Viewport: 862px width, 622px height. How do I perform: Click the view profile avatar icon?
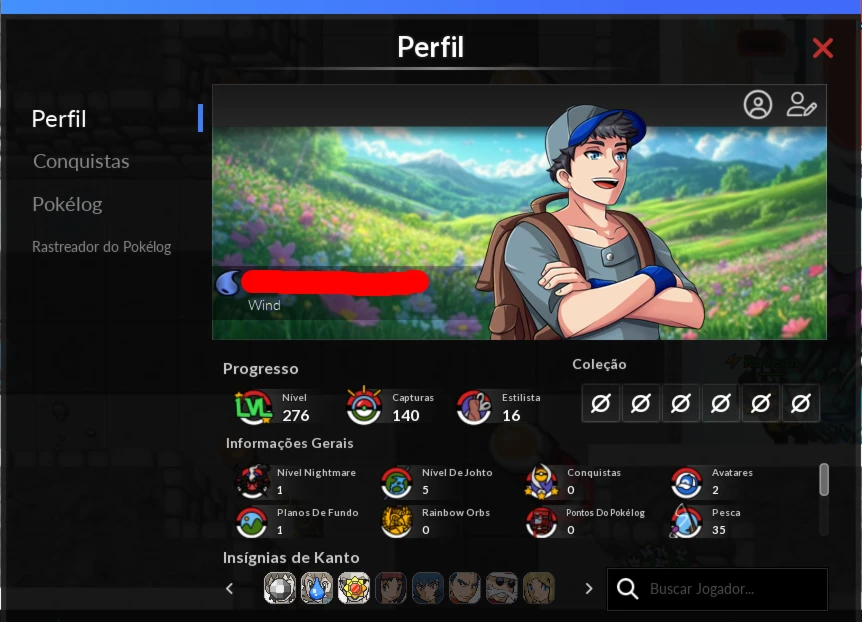click(x=758, y=104)
